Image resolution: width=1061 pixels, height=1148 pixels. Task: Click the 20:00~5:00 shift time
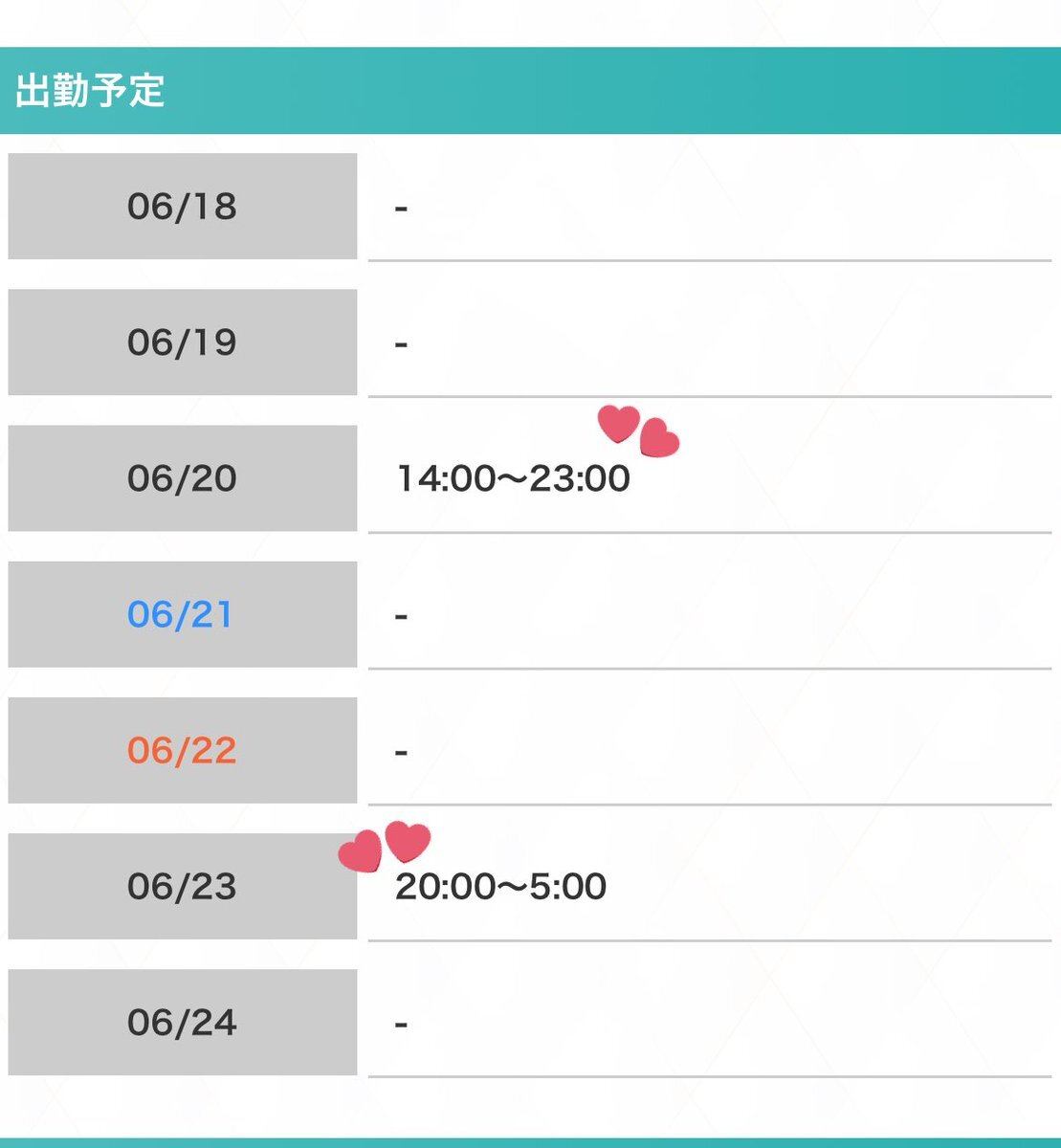tap(501, 887)
